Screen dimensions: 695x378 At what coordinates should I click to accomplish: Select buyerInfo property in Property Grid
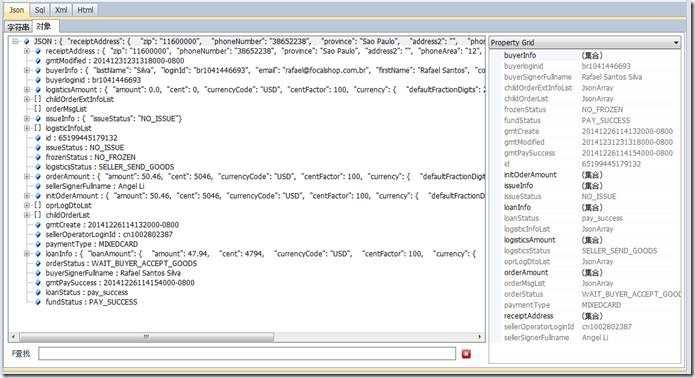[520, 55]
